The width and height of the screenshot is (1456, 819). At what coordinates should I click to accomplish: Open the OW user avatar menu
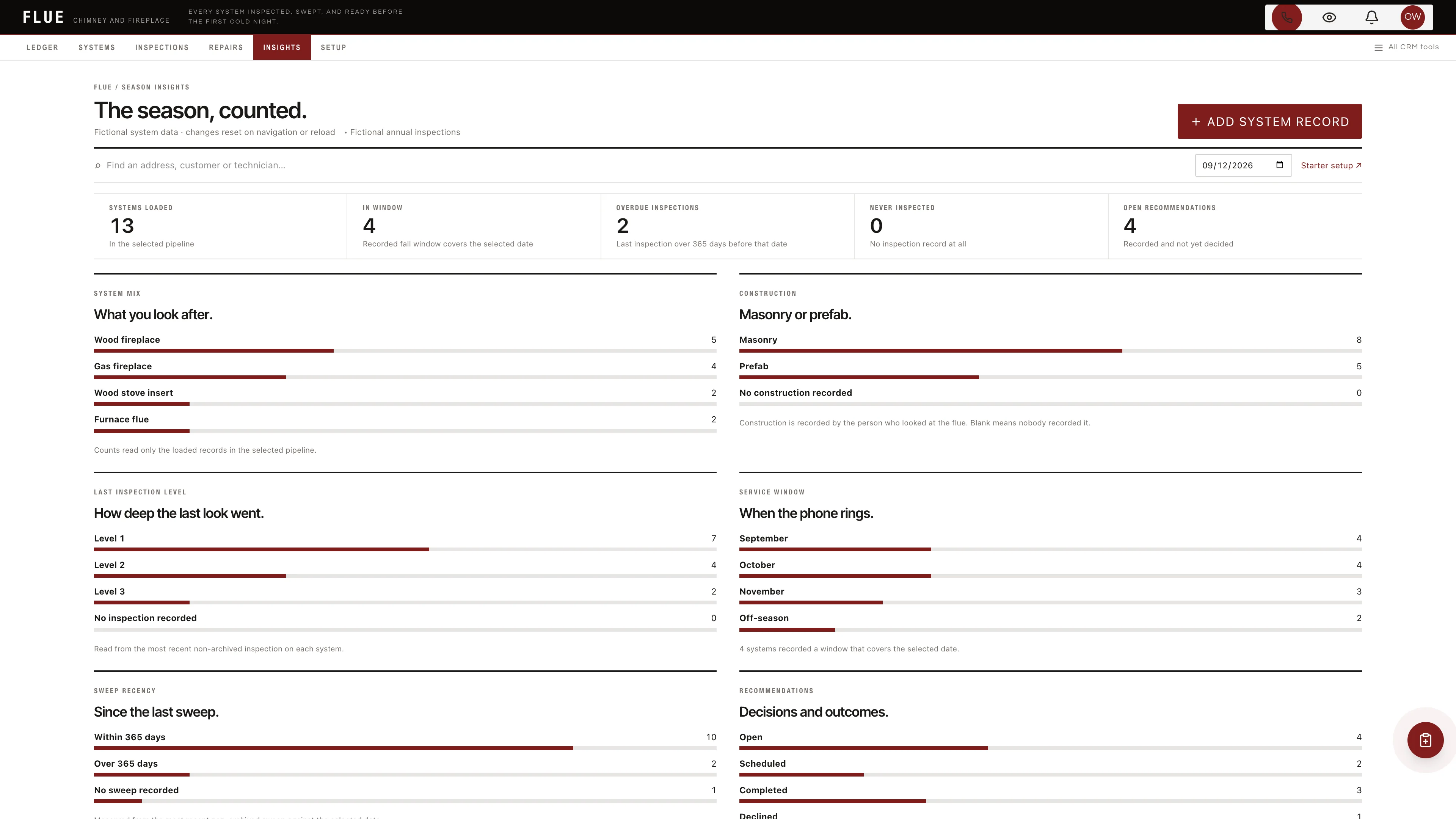pyautogui.click(x=1412, y=17)
